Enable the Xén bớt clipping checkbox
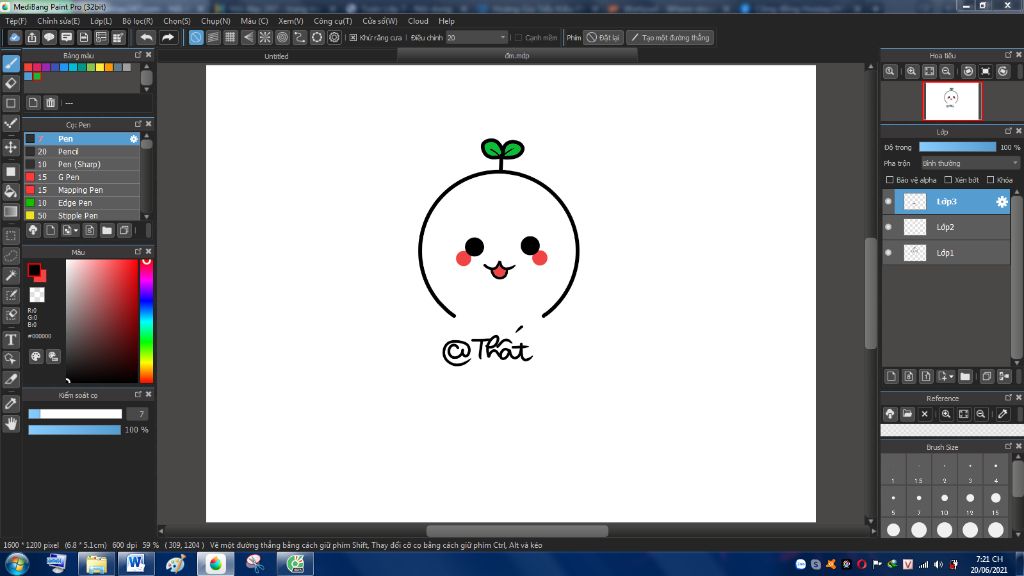 tap(948, 180)
